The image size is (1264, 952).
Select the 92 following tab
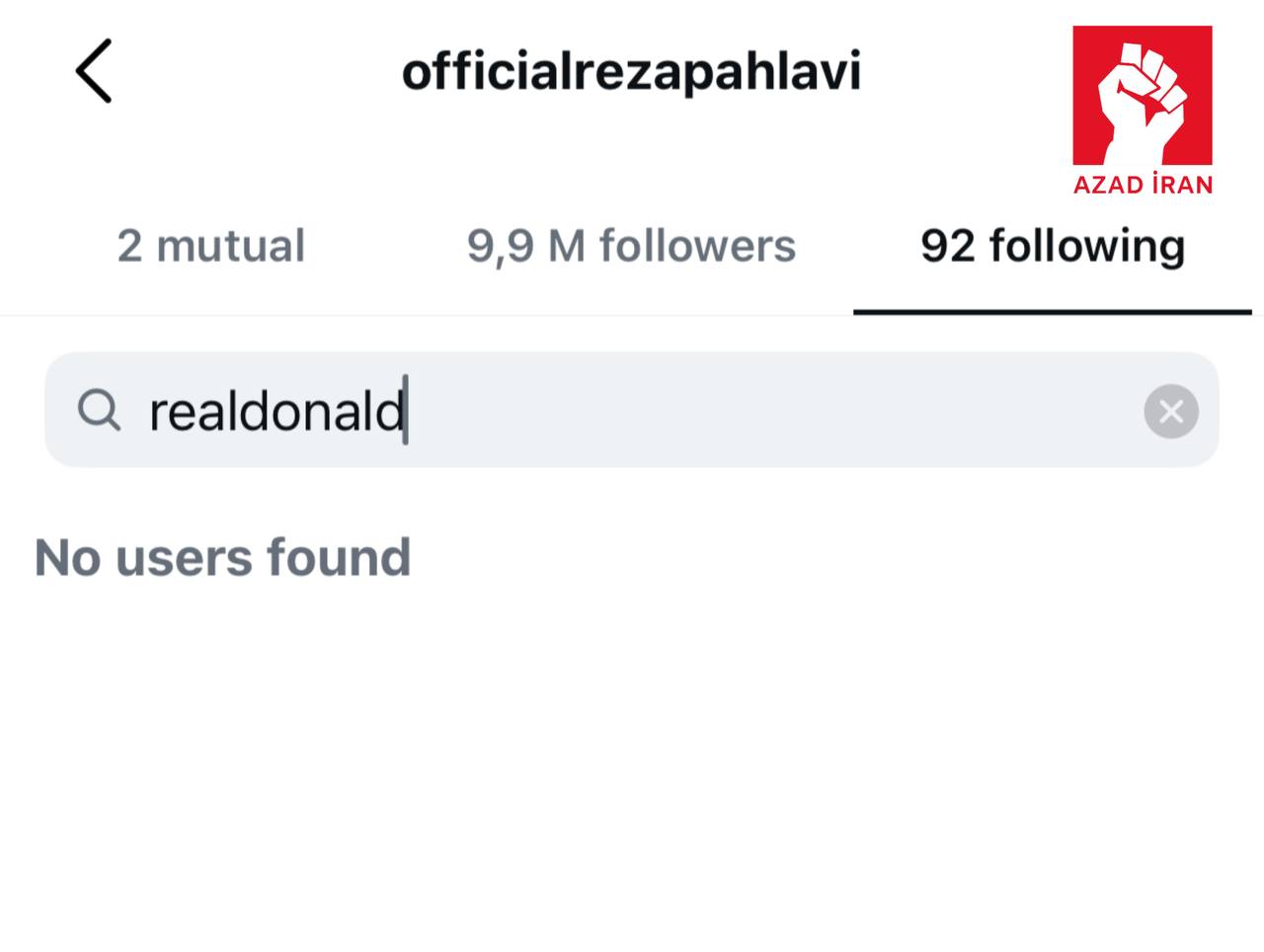[1053, 246]
